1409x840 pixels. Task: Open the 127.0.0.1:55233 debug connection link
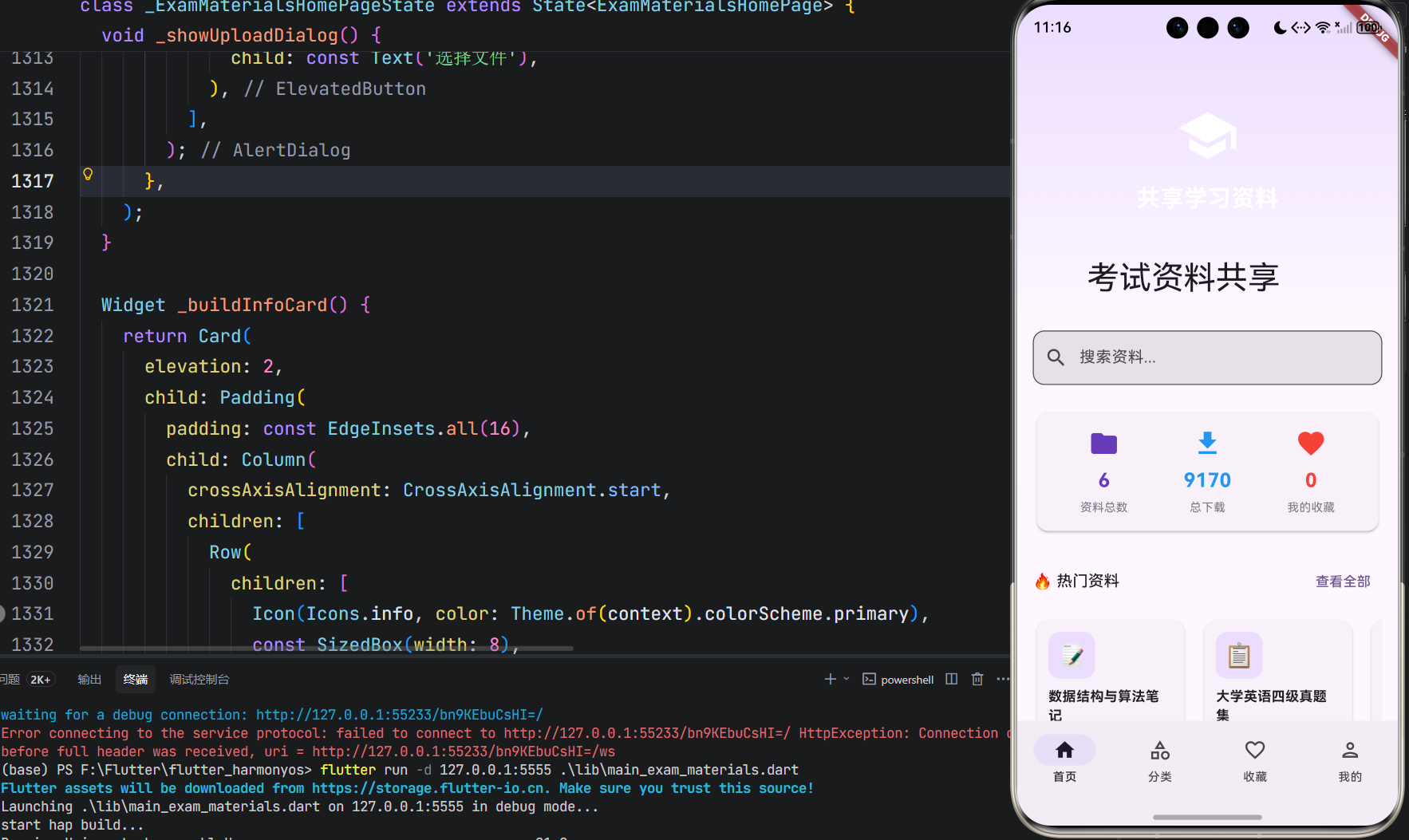coord(399,715)
